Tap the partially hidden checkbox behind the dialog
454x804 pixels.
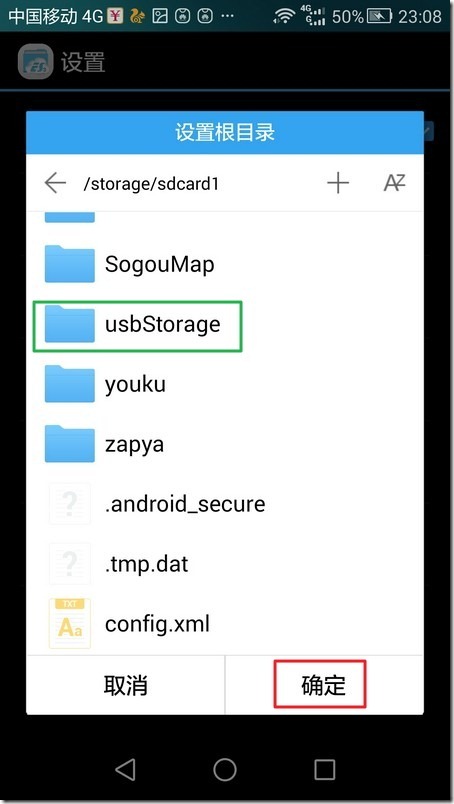pos(429,131)
